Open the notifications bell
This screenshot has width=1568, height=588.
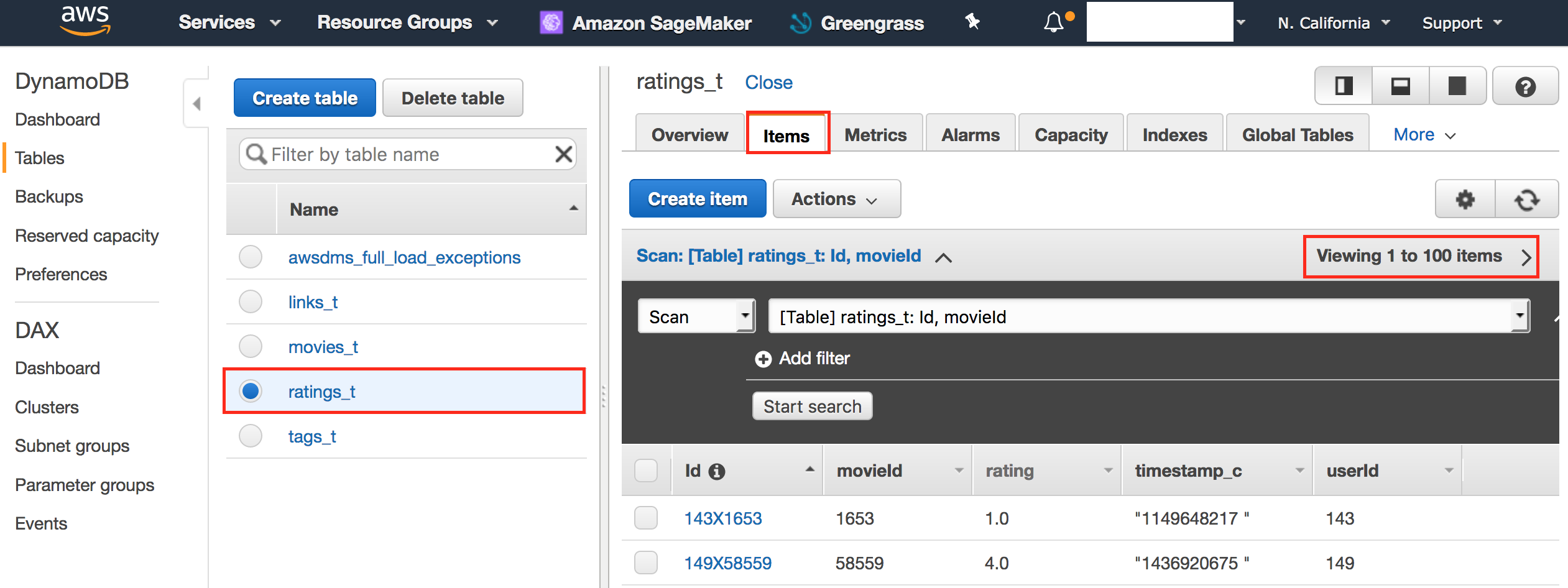click(x=1054, y=22)
